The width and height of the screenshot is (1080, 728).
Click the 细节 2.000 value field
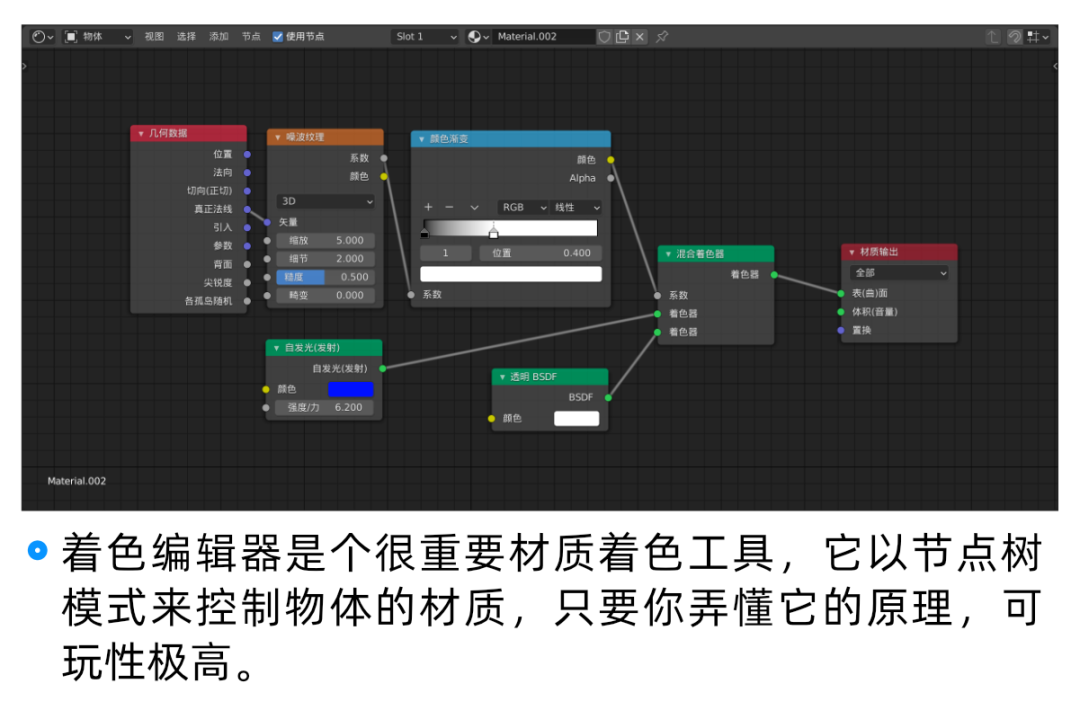[326, 258]
